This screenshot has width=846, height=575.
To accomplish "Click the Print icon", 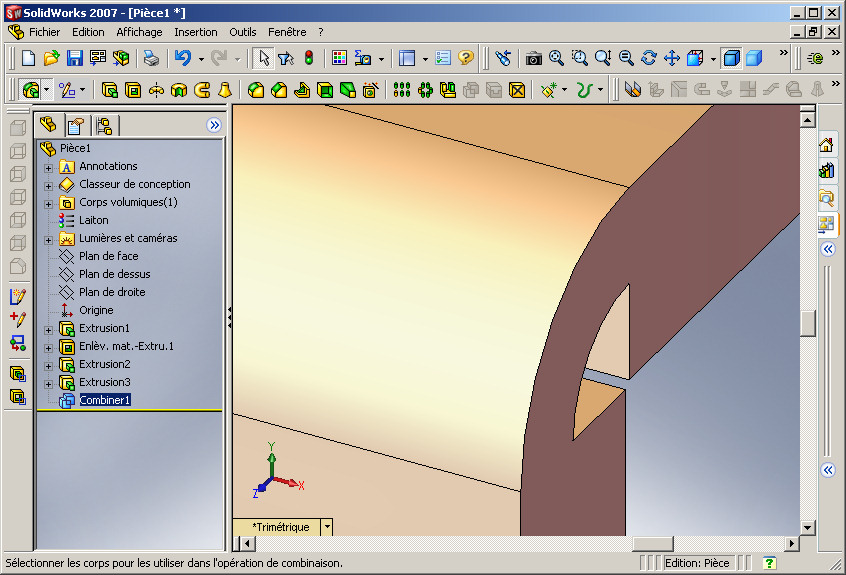I will coord(152,58).
